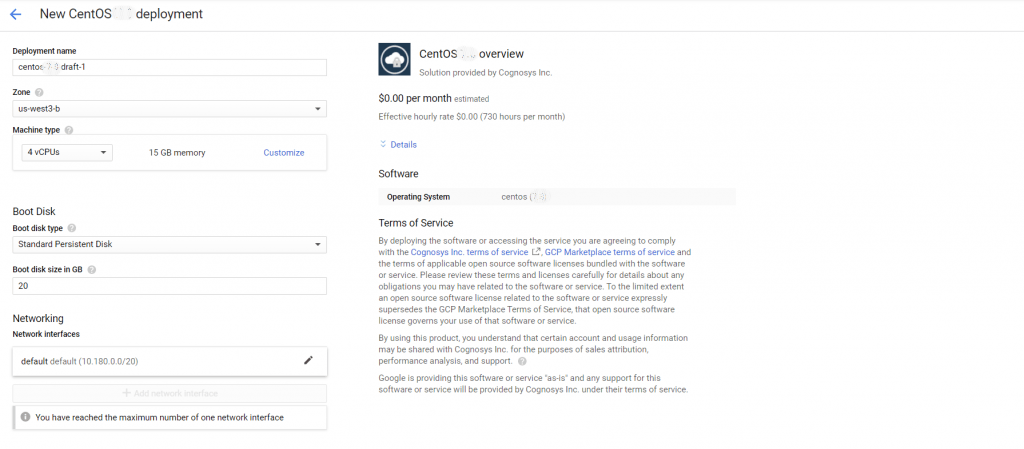
Task: Select the default network interface row
Action: (150, 360)
